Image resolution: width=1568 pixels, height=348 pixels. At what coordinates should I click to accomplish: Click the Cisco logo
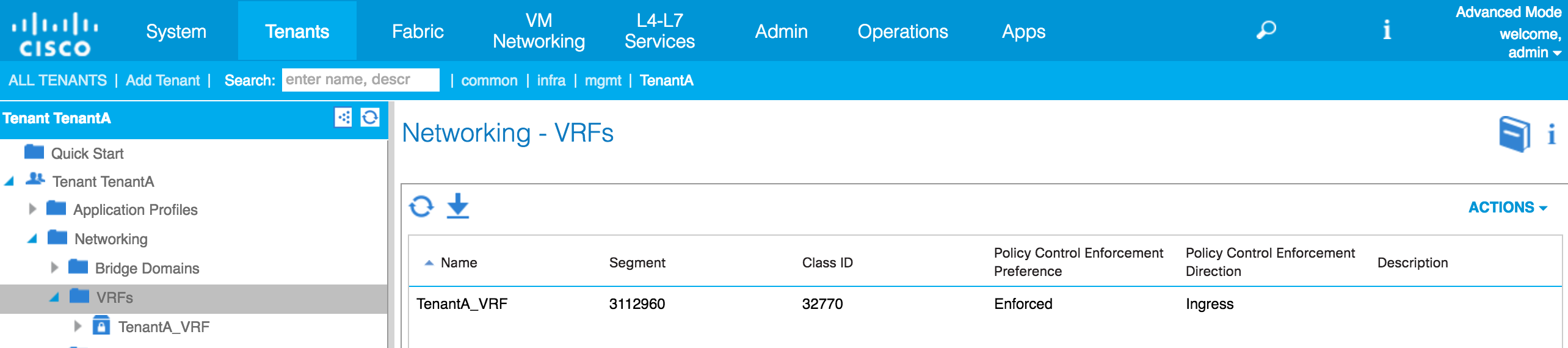[55, 34]
